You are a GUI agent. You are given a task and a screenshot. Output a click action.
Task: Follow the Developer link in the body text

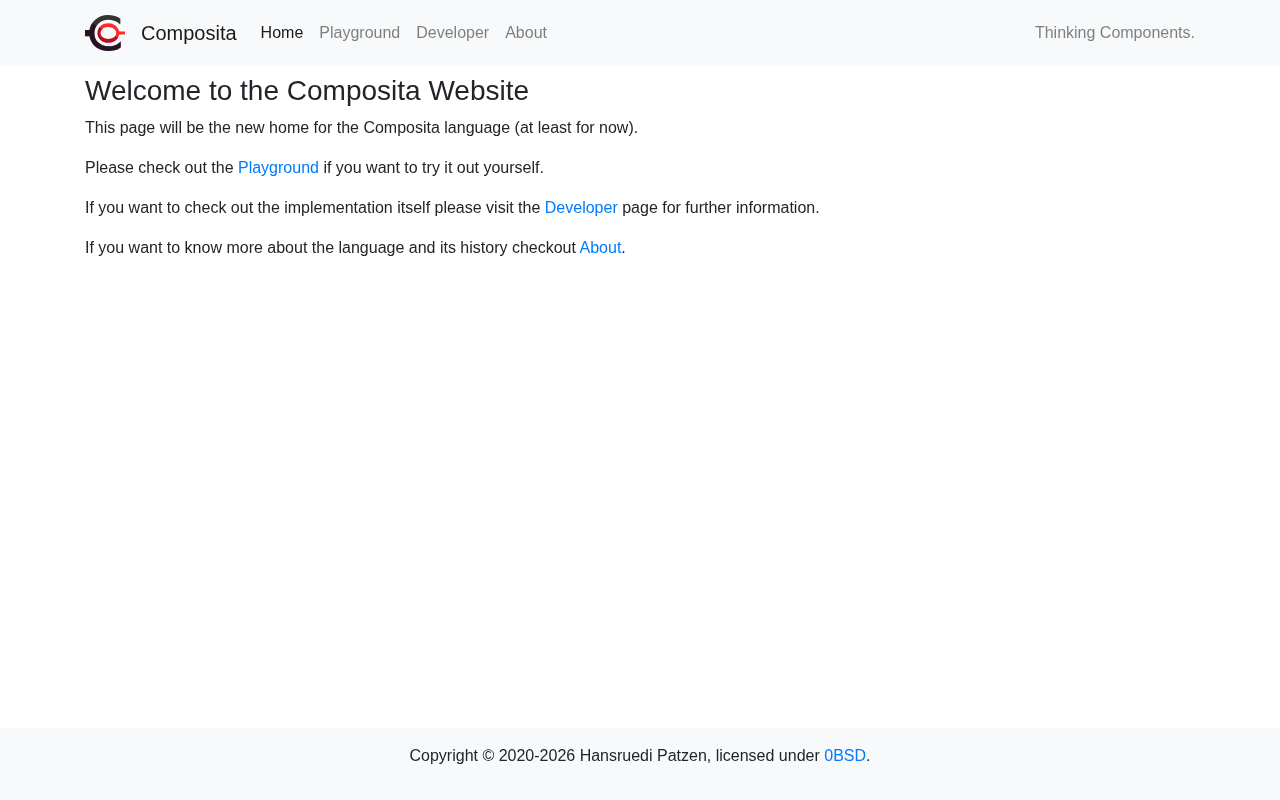[581, 208]
